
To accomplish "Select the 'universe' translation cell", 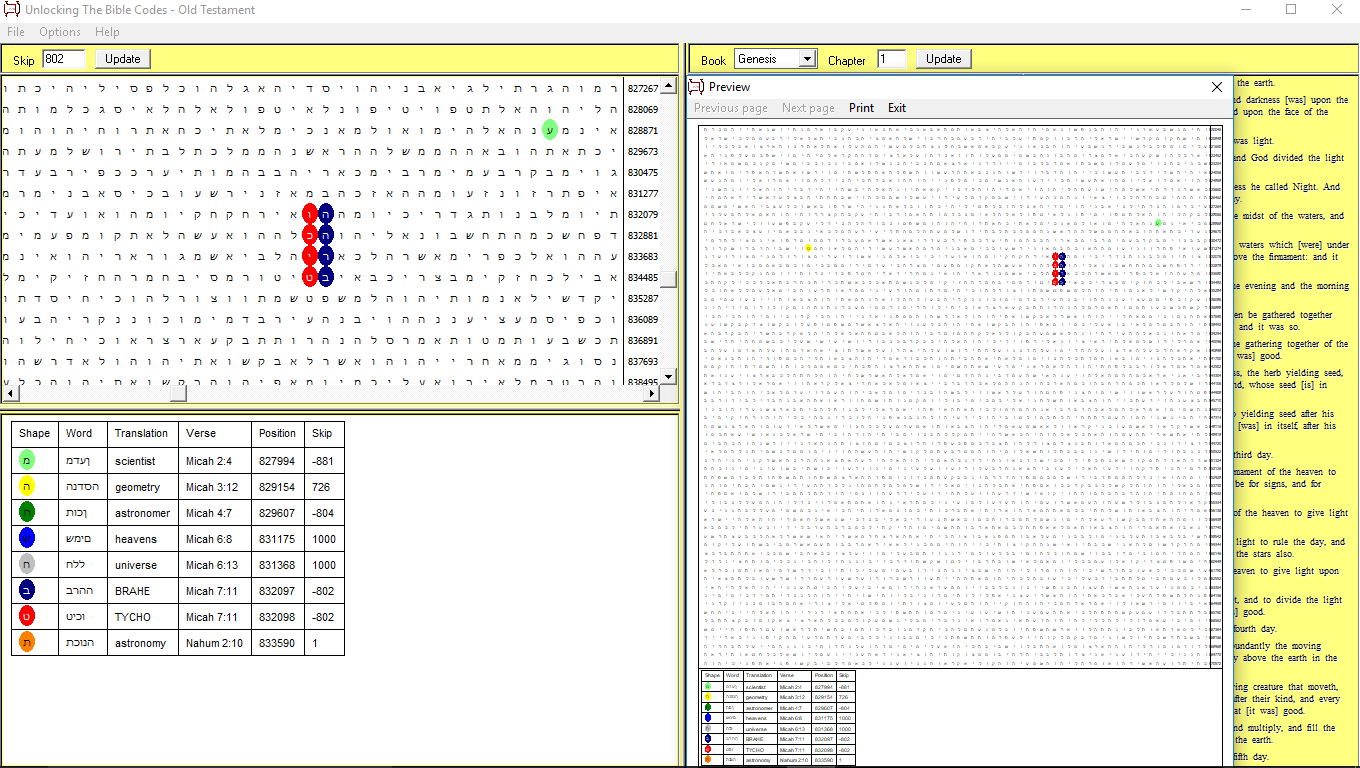I will pos(143,565).
